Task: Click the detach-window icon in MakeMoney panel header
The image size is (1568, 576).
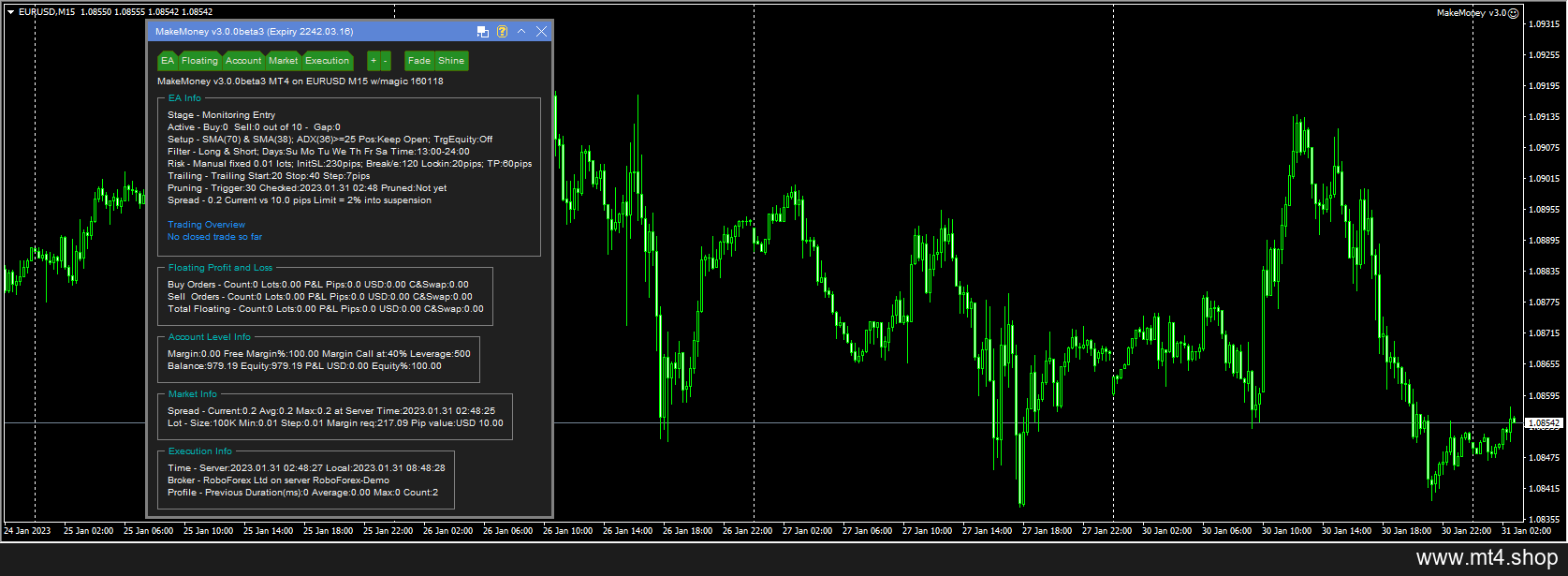Action: 483,32
